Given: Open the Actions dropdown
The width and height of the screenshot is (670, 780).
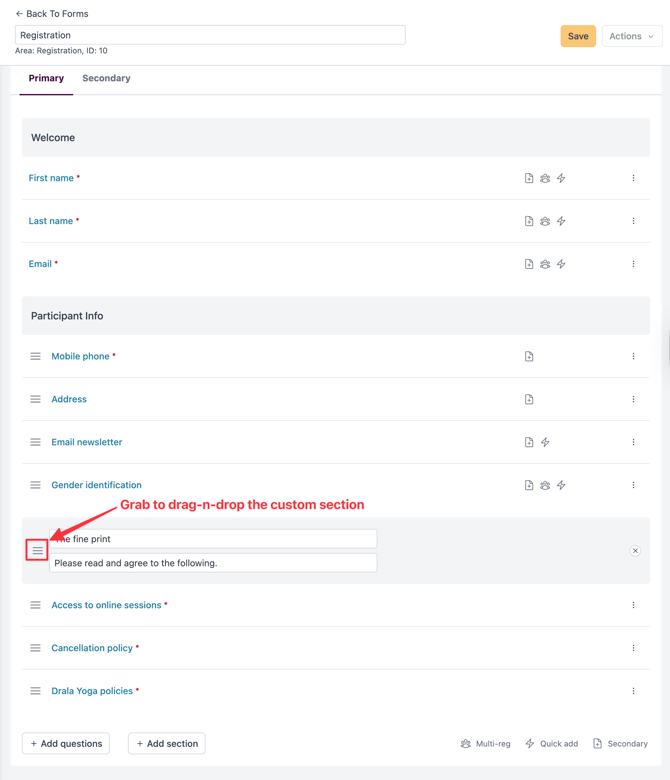Looking at the screenshot, I should 631,36.
